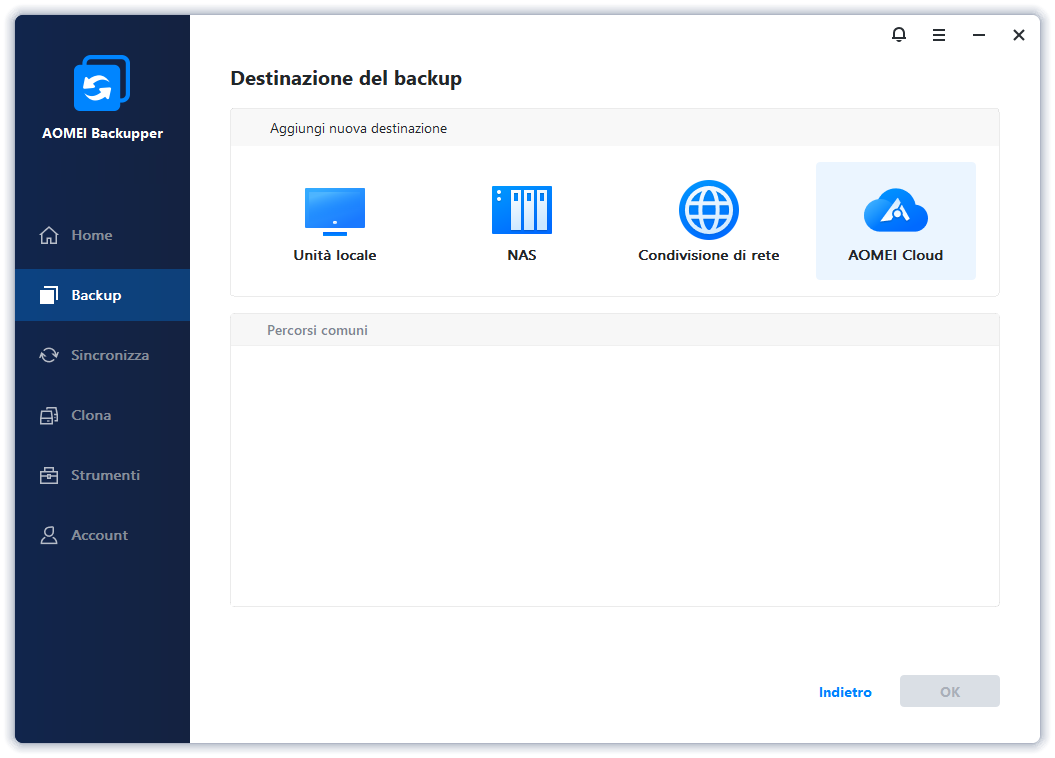Viewport: 1055px width, 758px height.
Task: Switch to the Sincronizza section
Action: coord(109,355)
